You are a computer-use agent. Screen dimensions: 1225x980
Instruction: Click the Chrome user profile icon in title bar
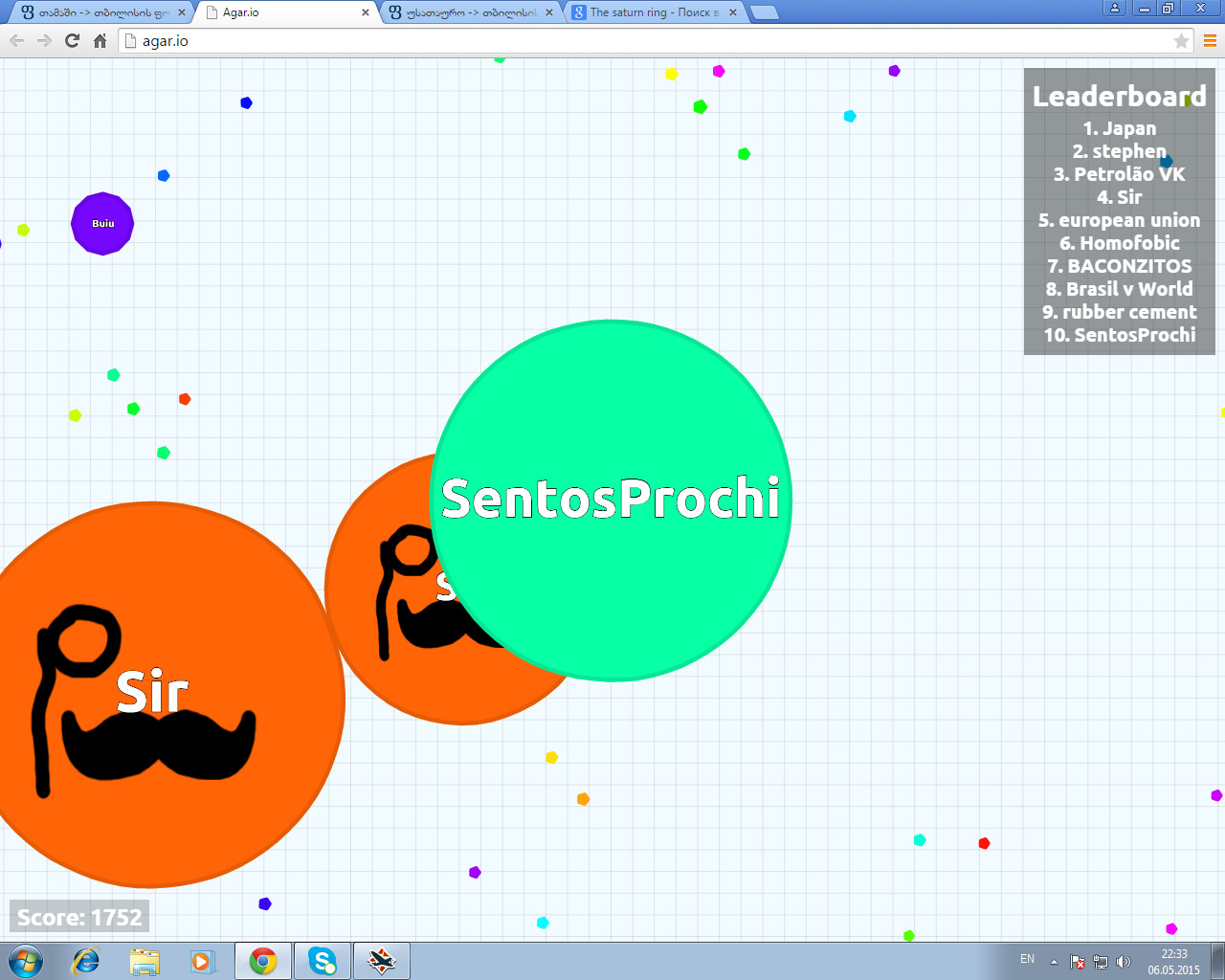[1114, 8]
